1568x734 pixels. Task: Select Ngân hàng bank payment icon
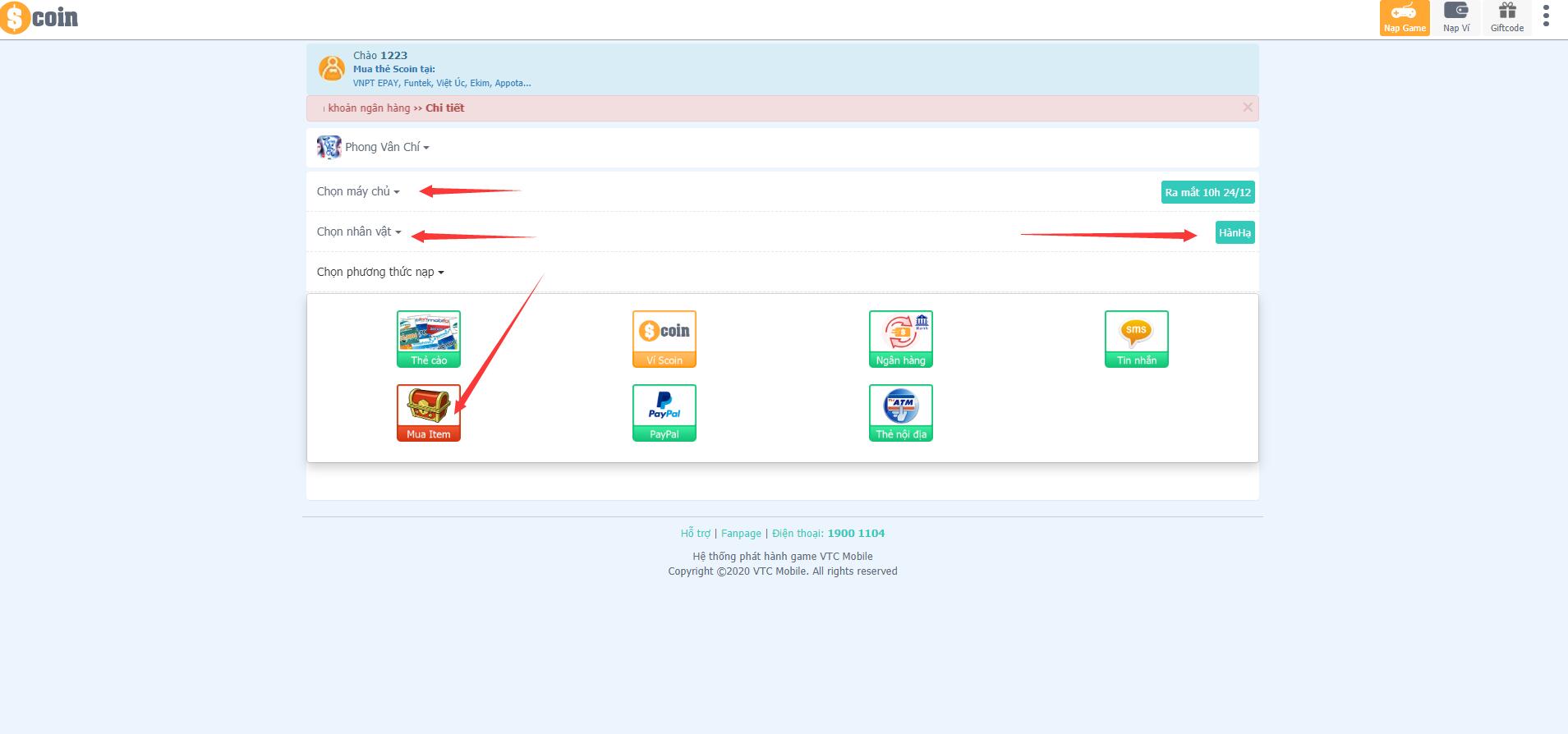click(900, 338)
